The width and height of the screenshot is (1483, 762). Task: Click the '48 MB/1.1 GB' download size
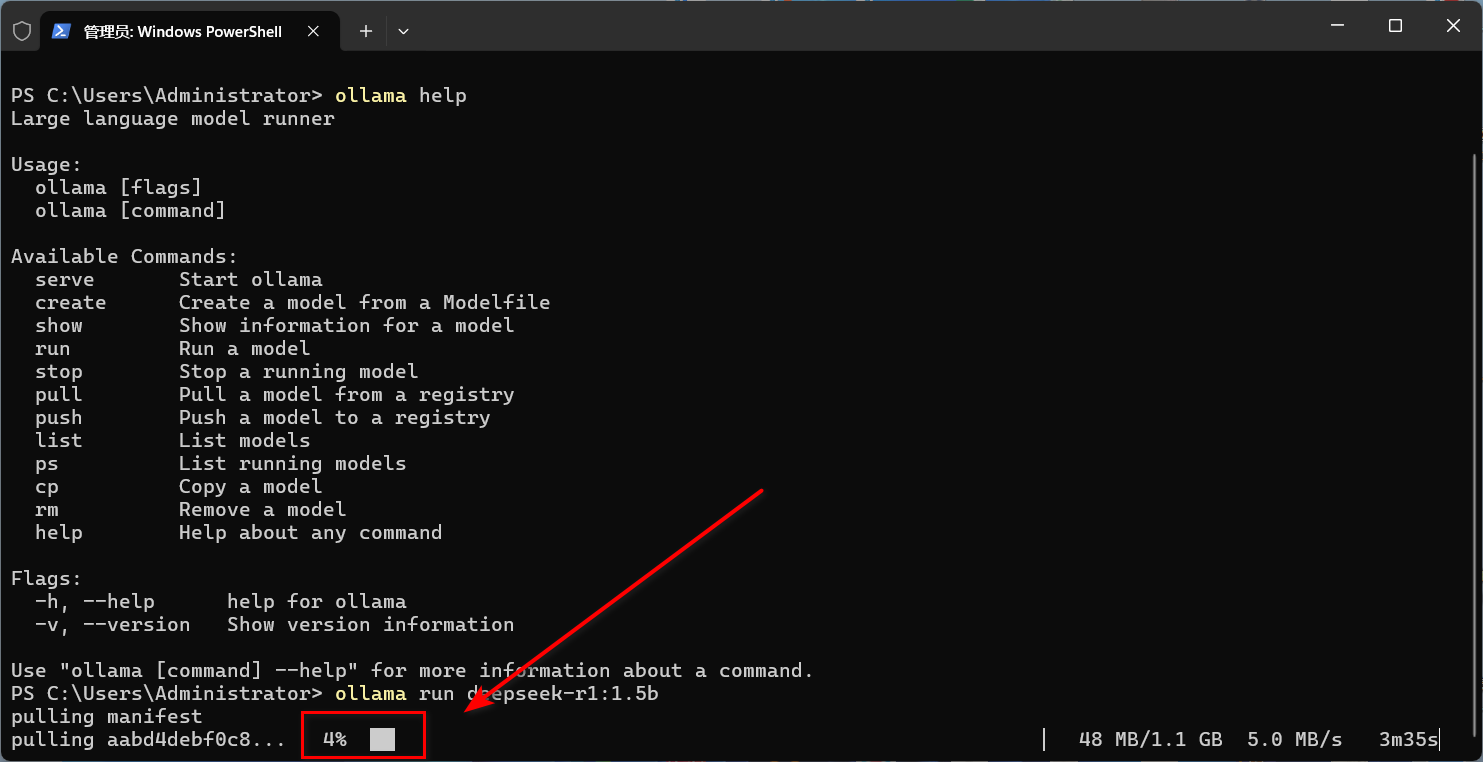point(1151,740)
